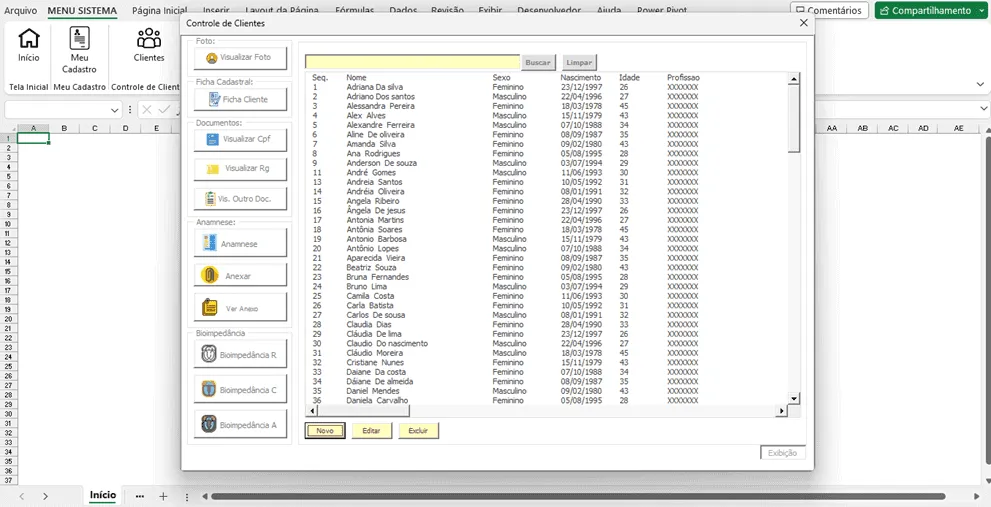Viewport: 991px width, 507px height.
Task: Open the Anamnese form button
Action: (x=240, y=243)
